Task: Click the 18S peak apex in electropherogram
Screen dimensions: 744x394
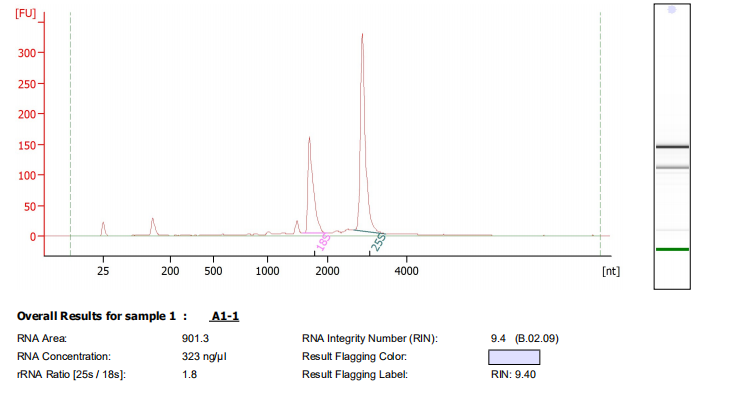Action: pyautogui.click(x=309, y=138)
